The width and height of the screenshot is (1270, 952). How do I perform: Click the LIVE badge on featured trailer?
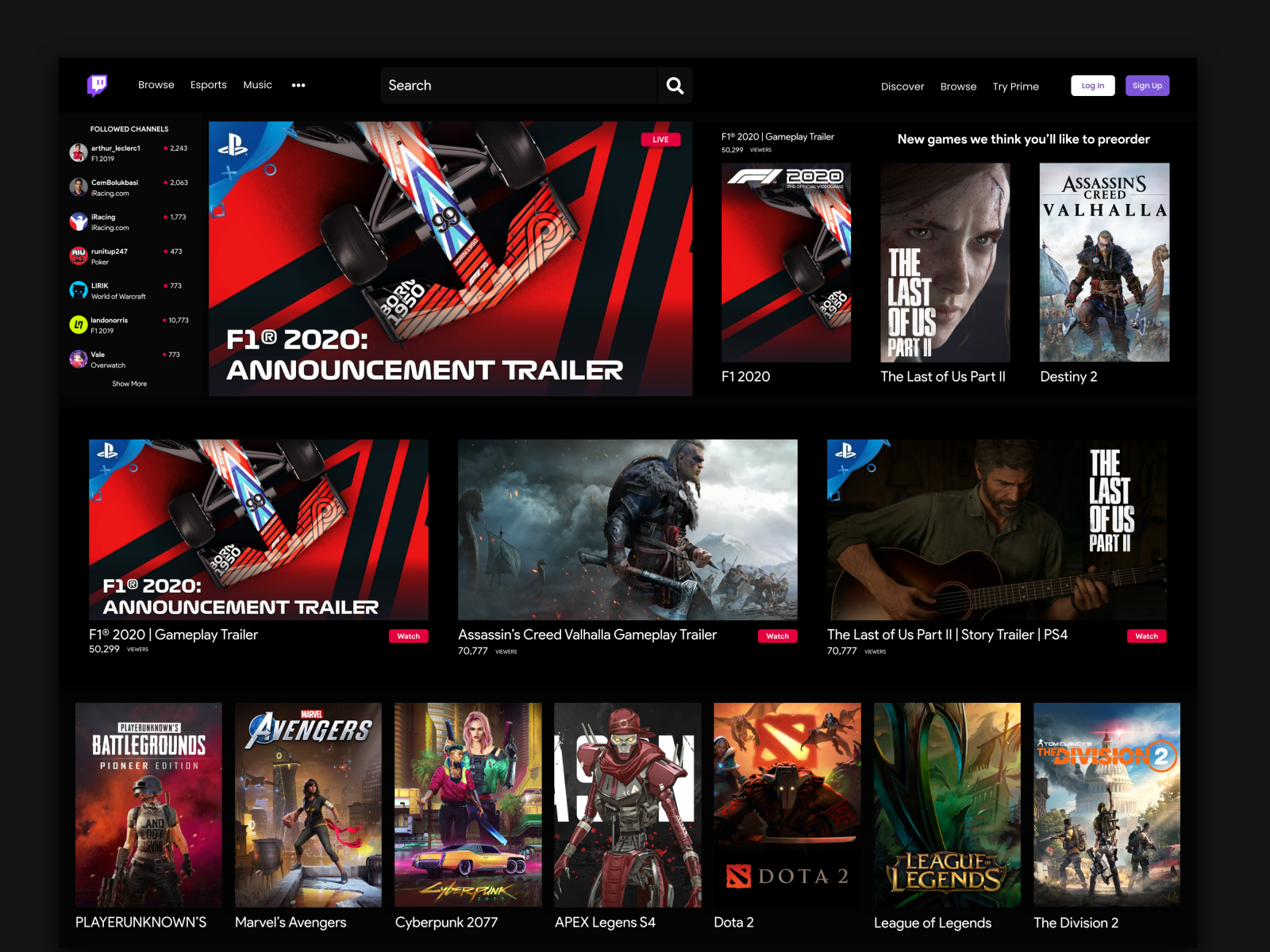pos(660,140)
